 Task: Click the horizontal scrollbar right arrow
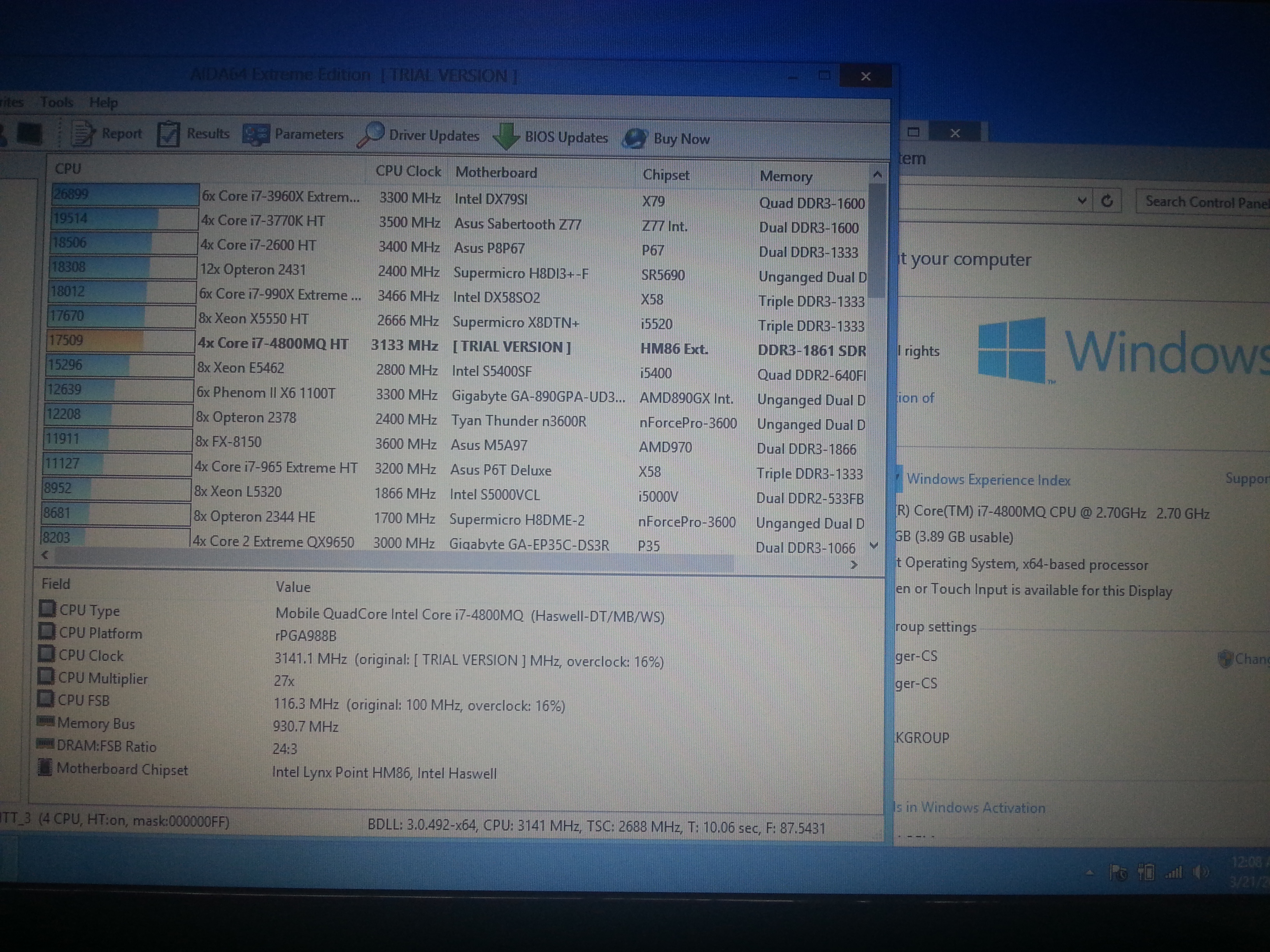[x=854, y=565]
